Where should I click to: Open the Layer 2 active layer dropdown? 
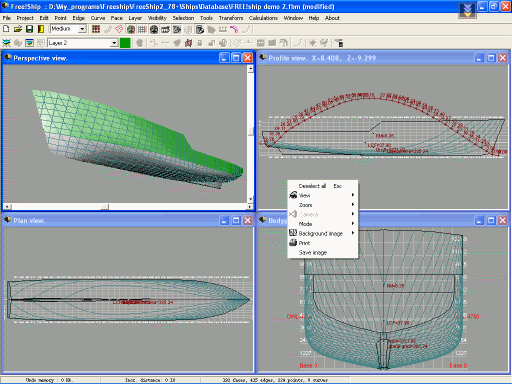(114, 43)
